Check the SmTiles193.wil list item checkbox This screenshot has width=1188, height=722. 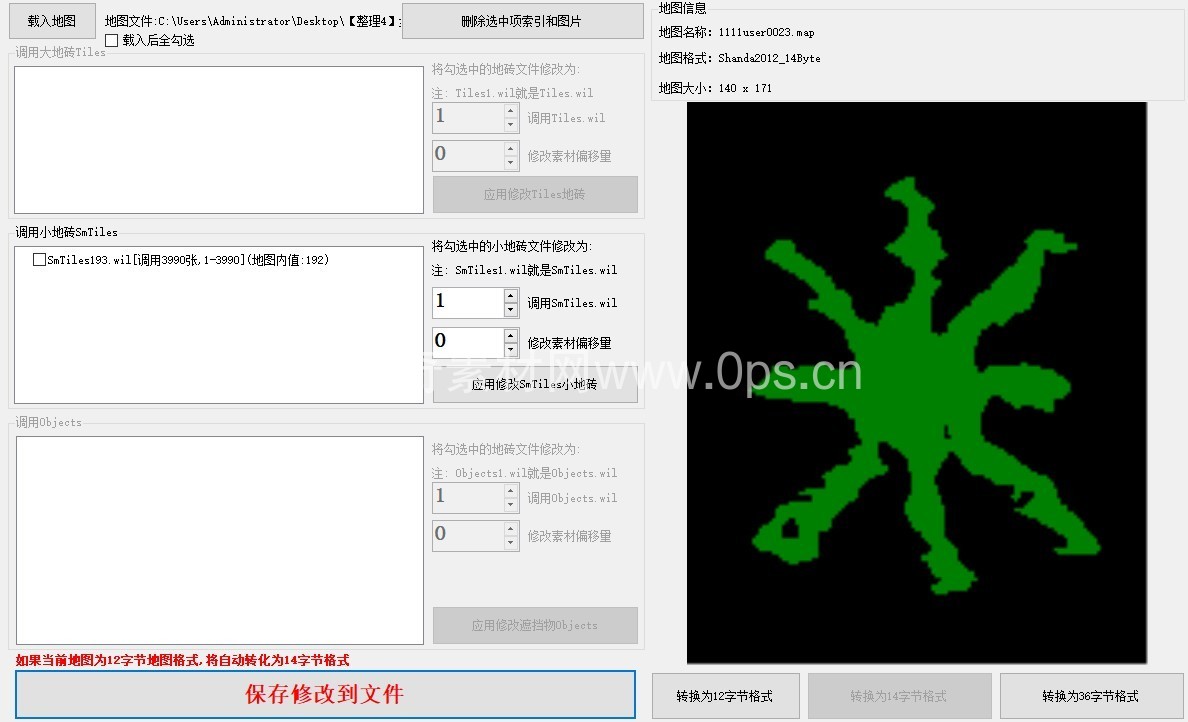(39, 260)
